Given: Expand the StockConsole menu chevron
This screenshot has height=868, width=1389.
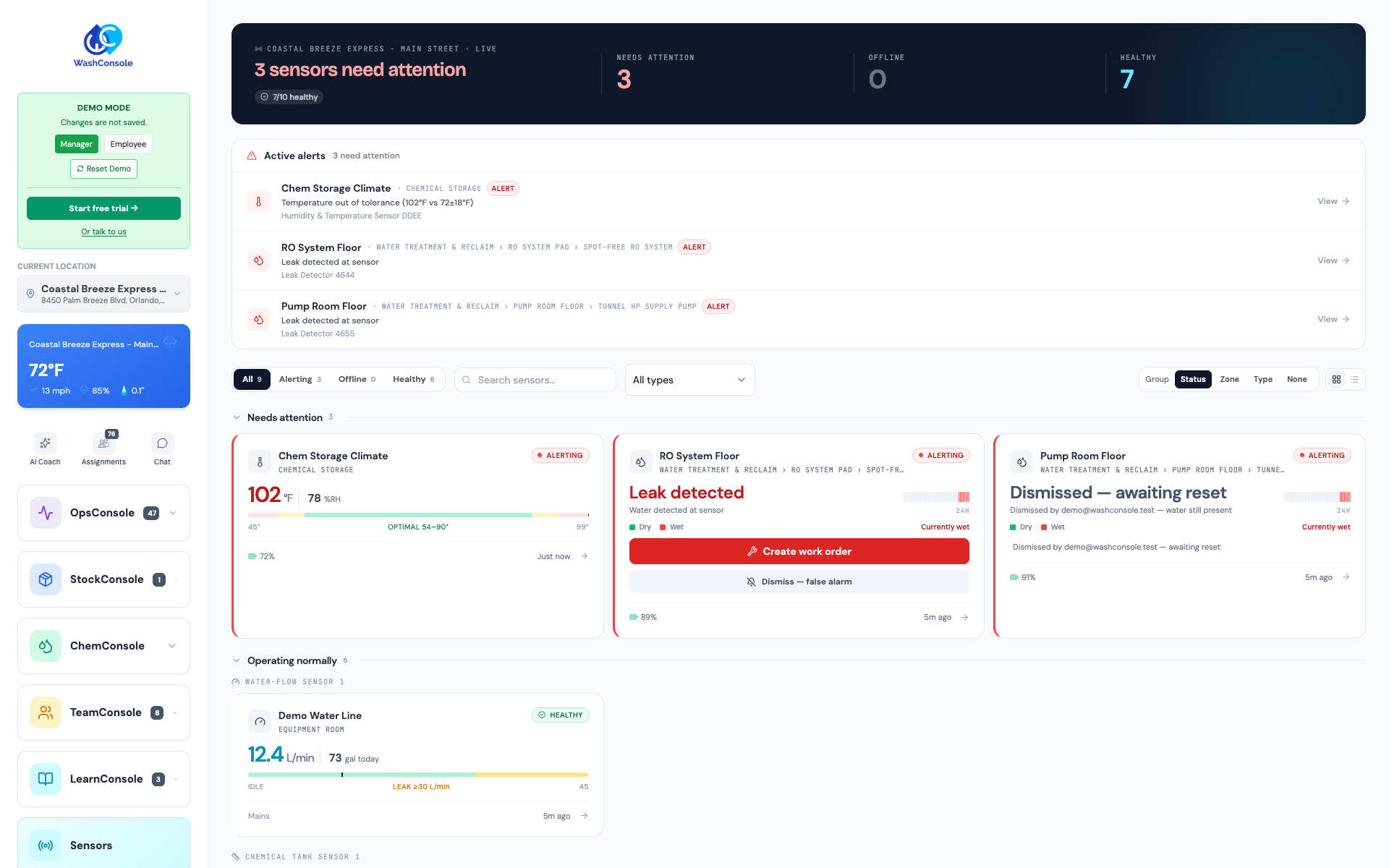Looking at the screenshot, I should [176, 579].
